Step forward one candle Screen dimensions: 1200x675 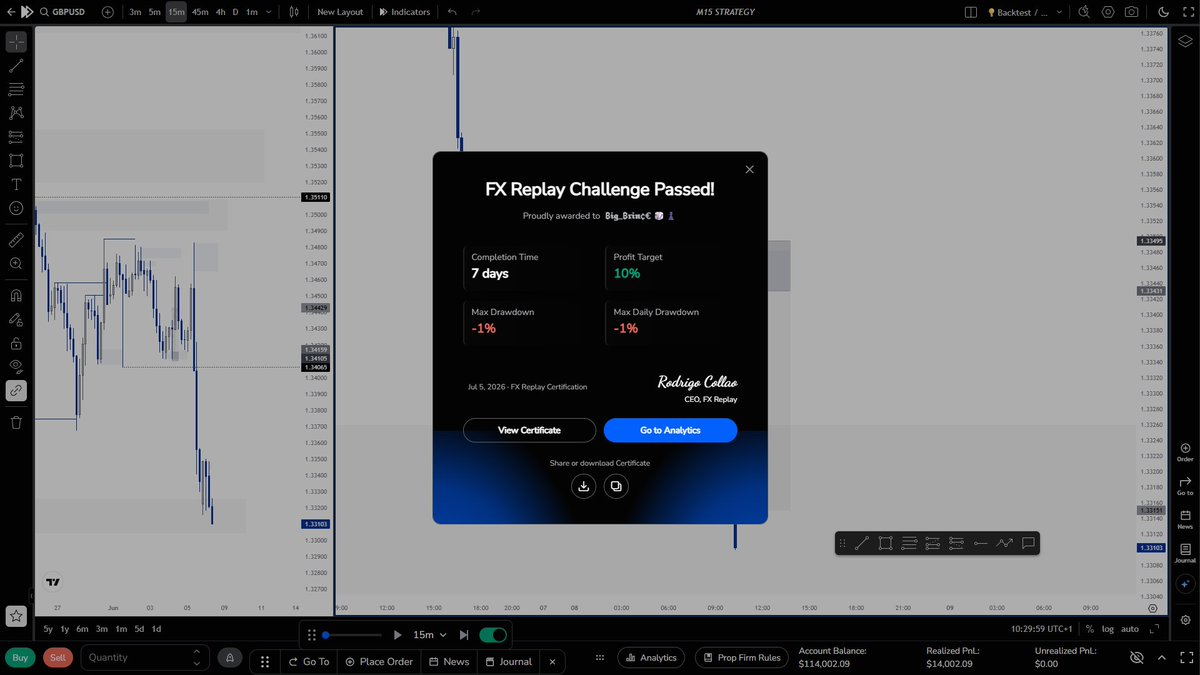[463, 634]
